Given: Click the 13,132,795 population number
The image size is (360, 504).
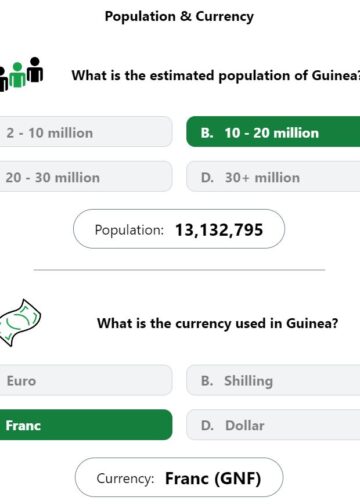Looking at the screenshot, I should pos(219,230).
